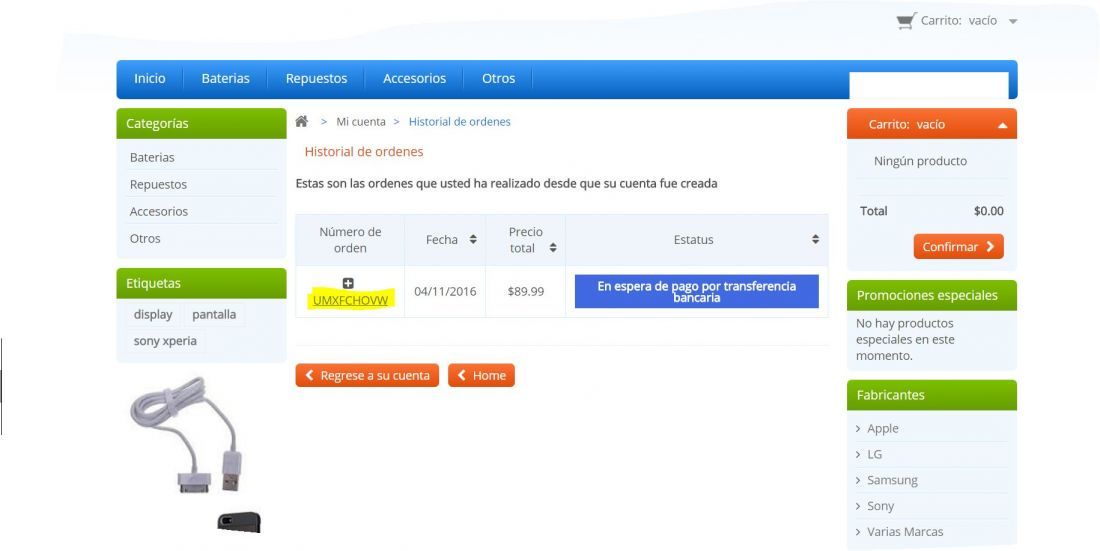The image size is (1100, 551).
Task: Select Baterias in Categorías sidebar
Action: click(x=152, y=157)
